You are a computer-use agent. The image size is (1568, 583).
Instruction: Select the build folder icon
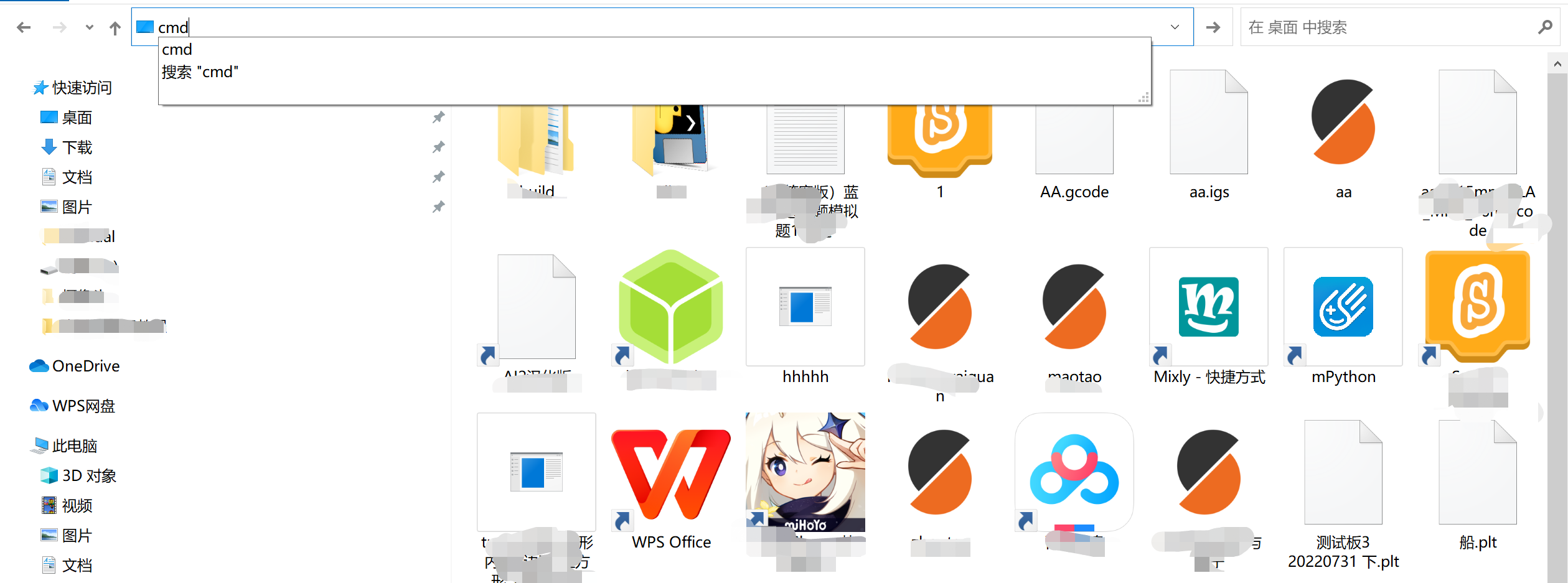click(537, 140)
